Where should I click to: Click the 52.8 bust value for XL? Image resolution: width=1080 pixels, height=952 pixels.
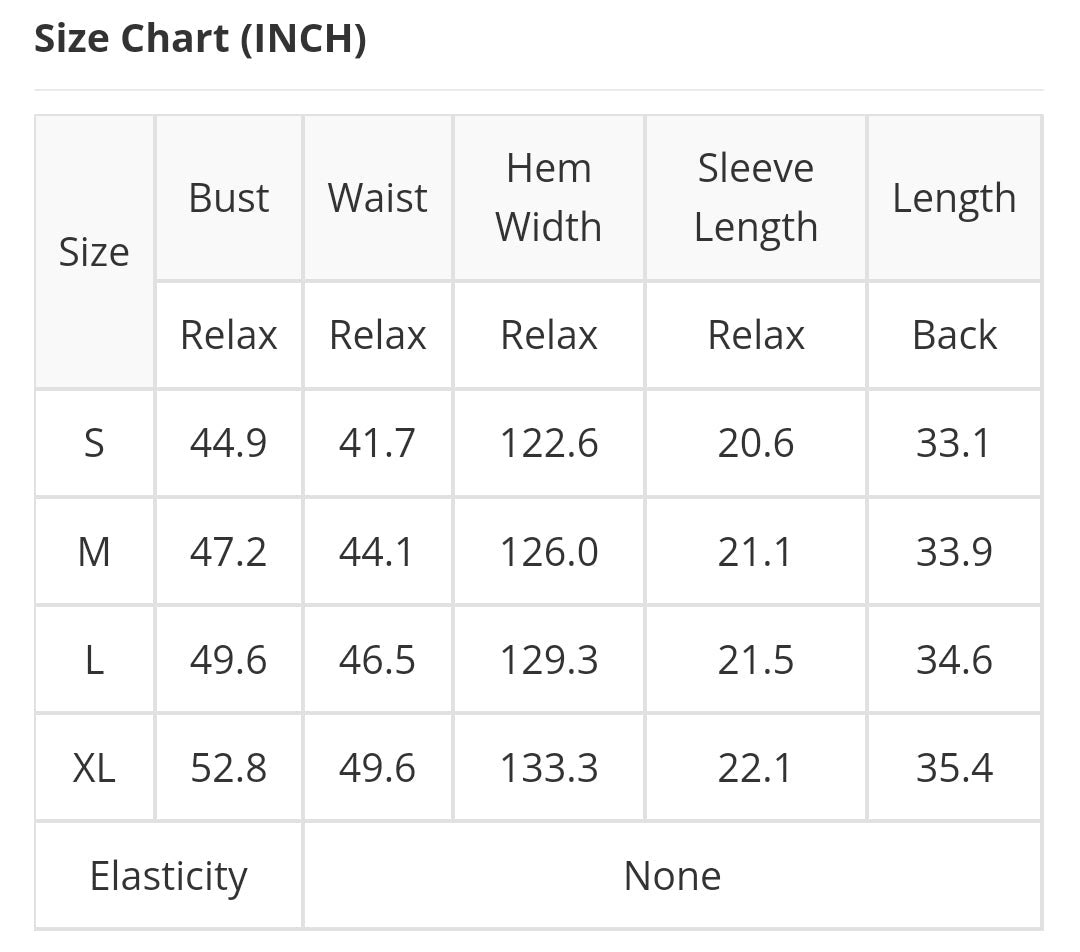(229, 768)
